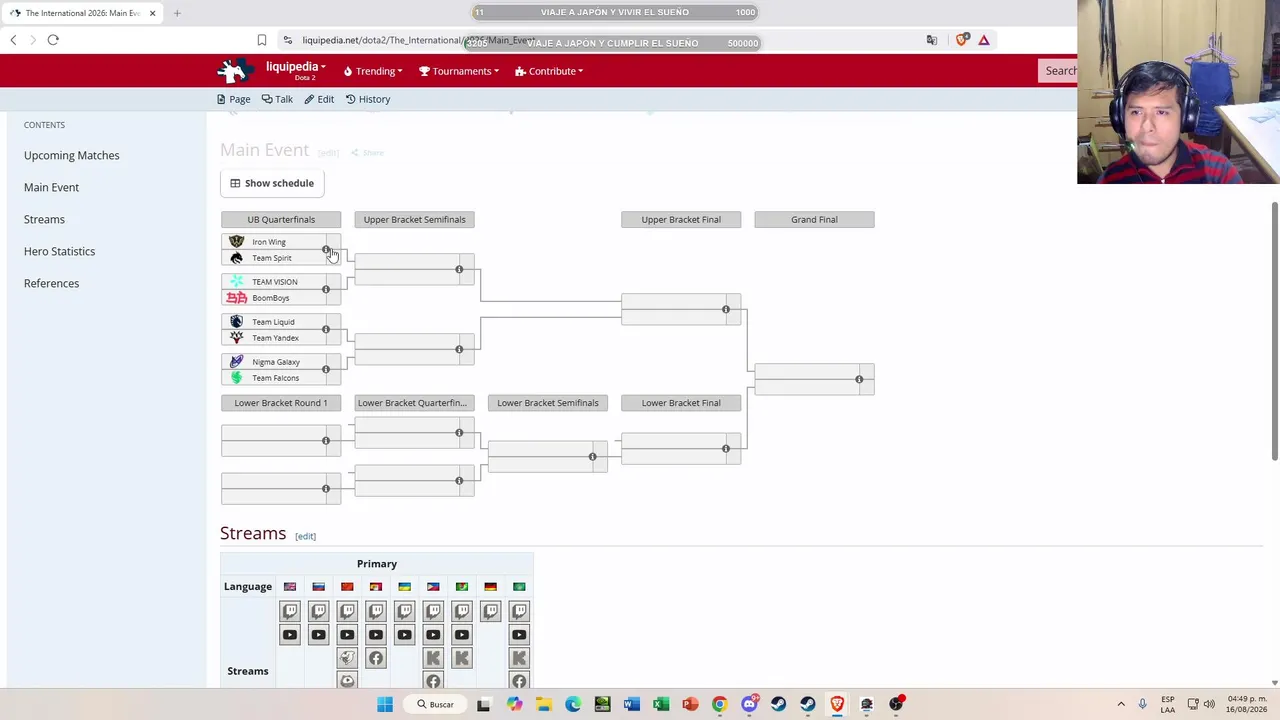Expand the liquipedia Dota 2 wiki dropdown
This screenshot has width=1280, height=720.
(x=296, y=70)
